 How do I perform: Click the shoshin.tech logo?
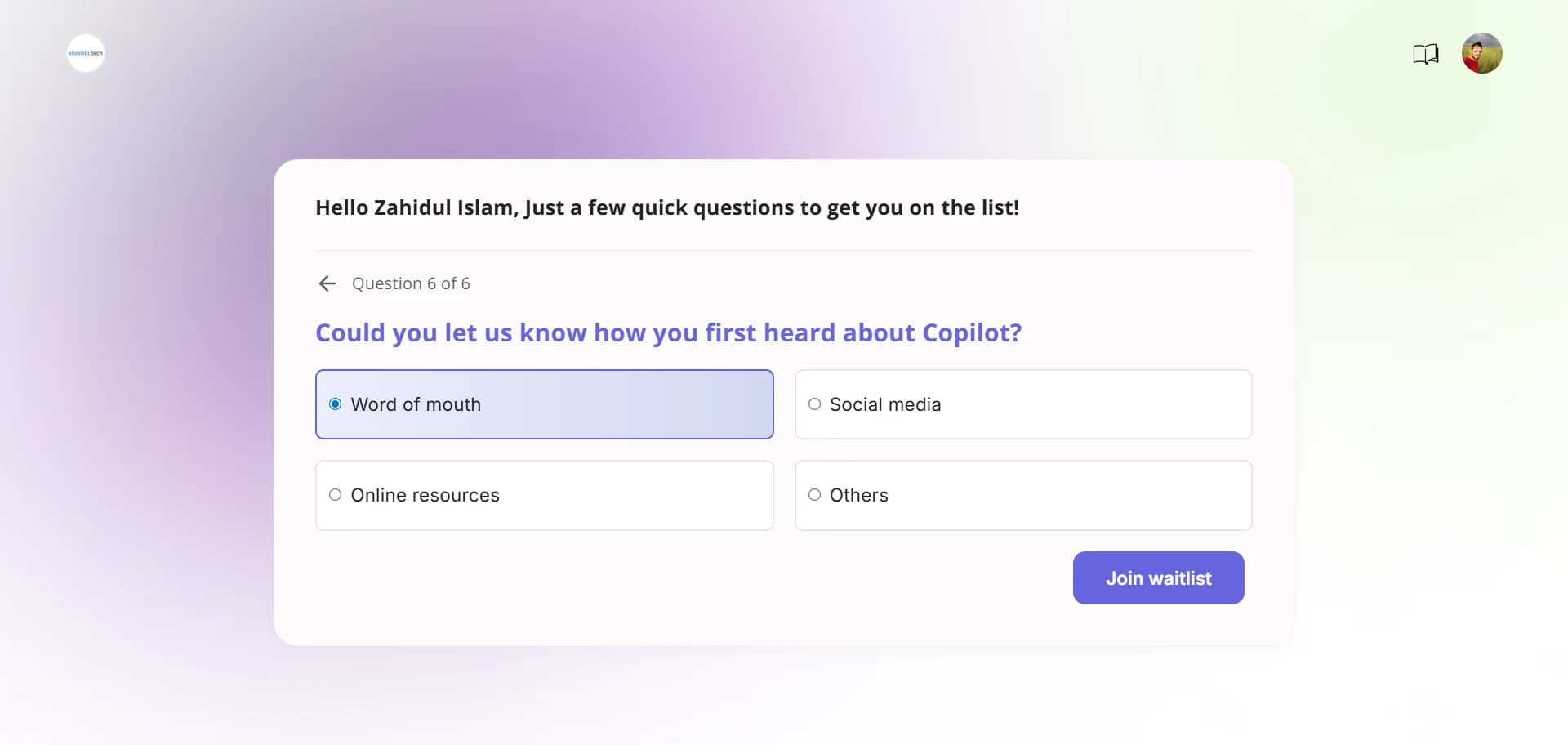pos(86,53)
